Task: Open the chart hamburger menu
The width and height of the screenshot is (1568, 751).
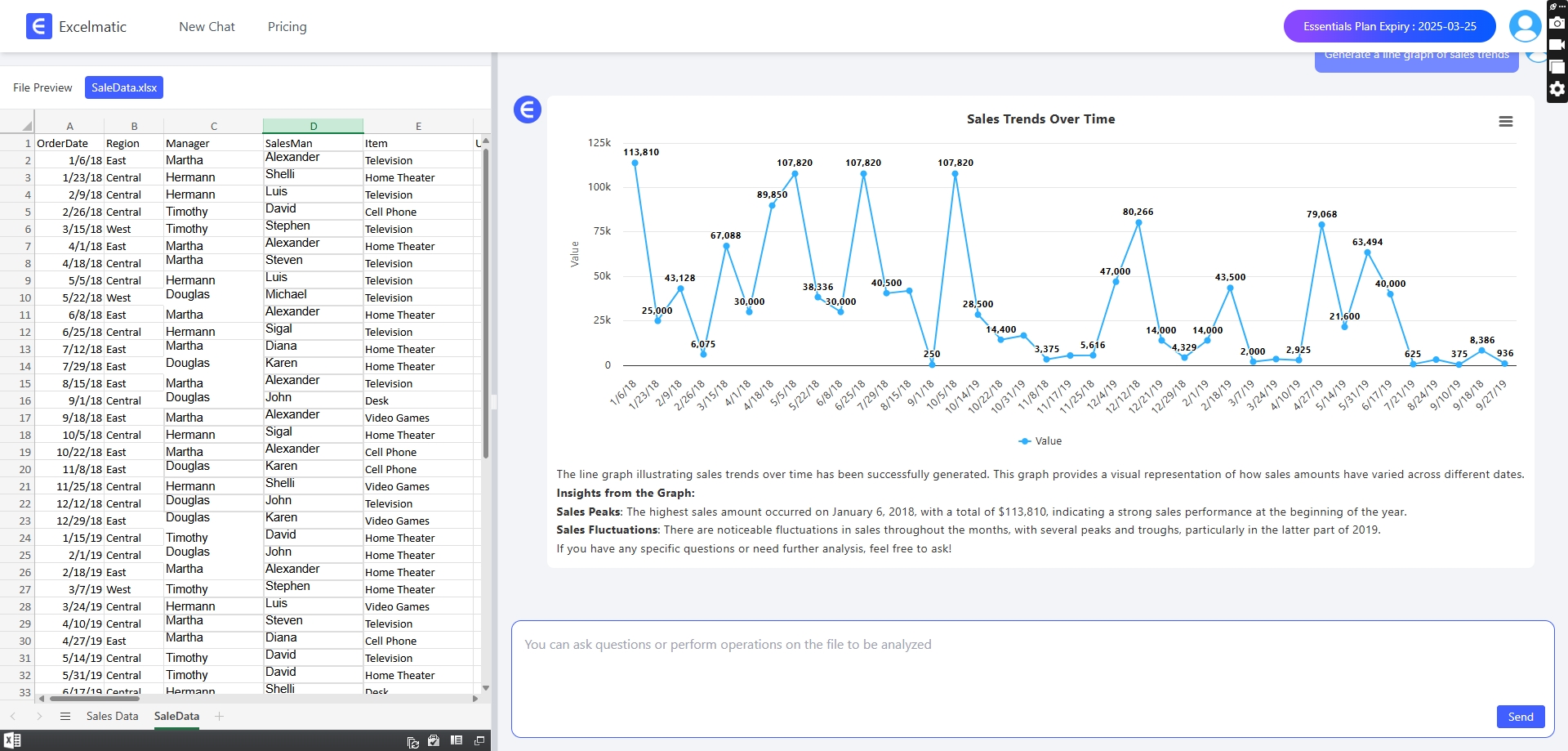Action: [x=1505, y=121]
